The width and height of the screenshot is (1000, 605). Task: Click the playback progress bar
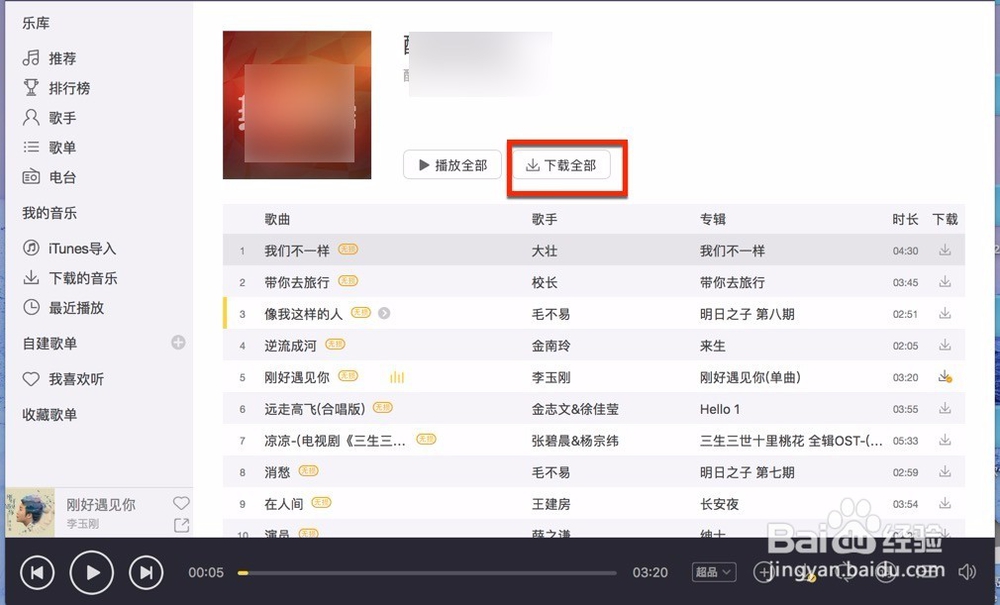(430, 573)
